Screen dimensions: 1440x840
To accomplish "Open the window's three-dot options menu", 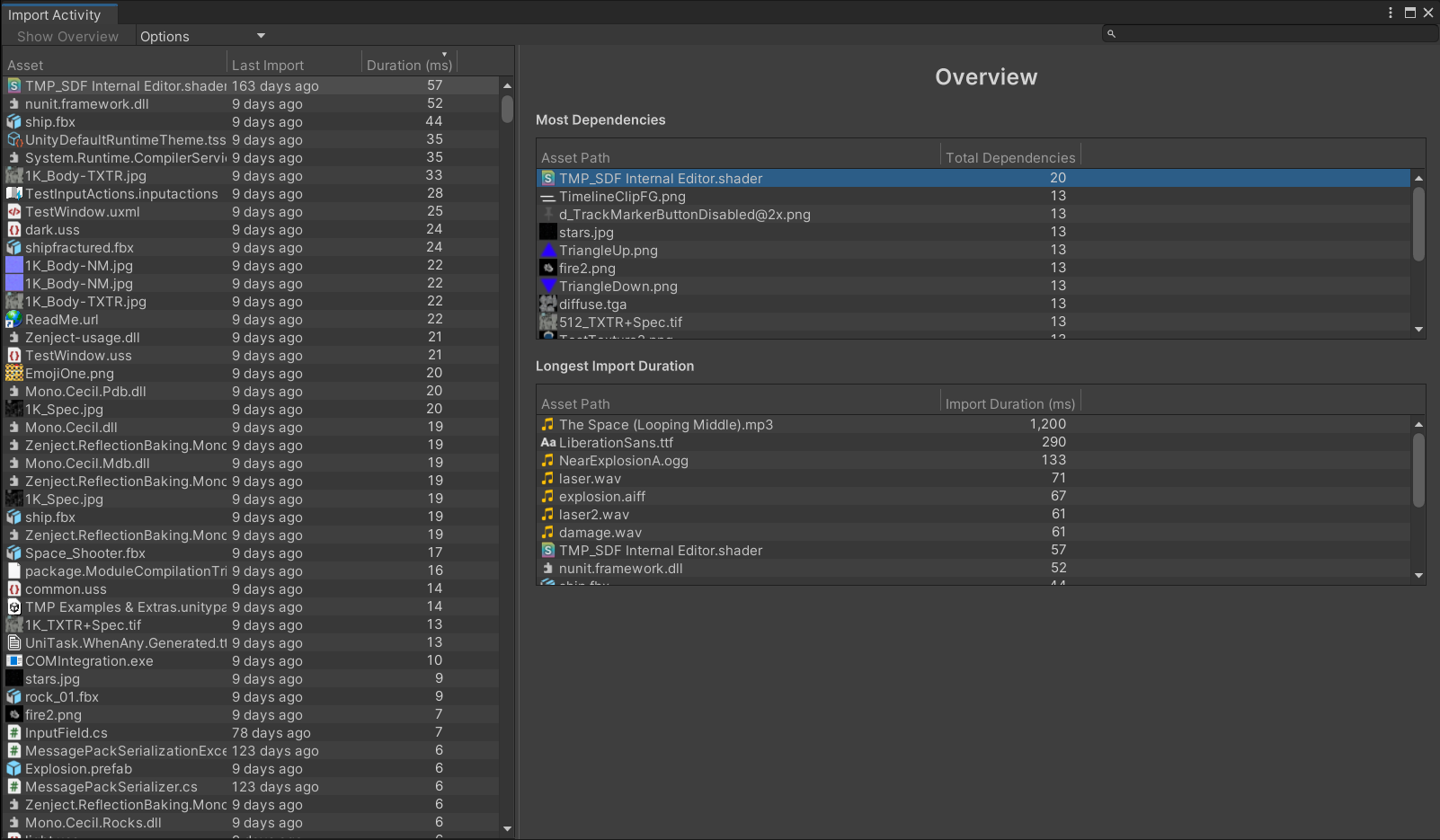I will coord(1390,13).
